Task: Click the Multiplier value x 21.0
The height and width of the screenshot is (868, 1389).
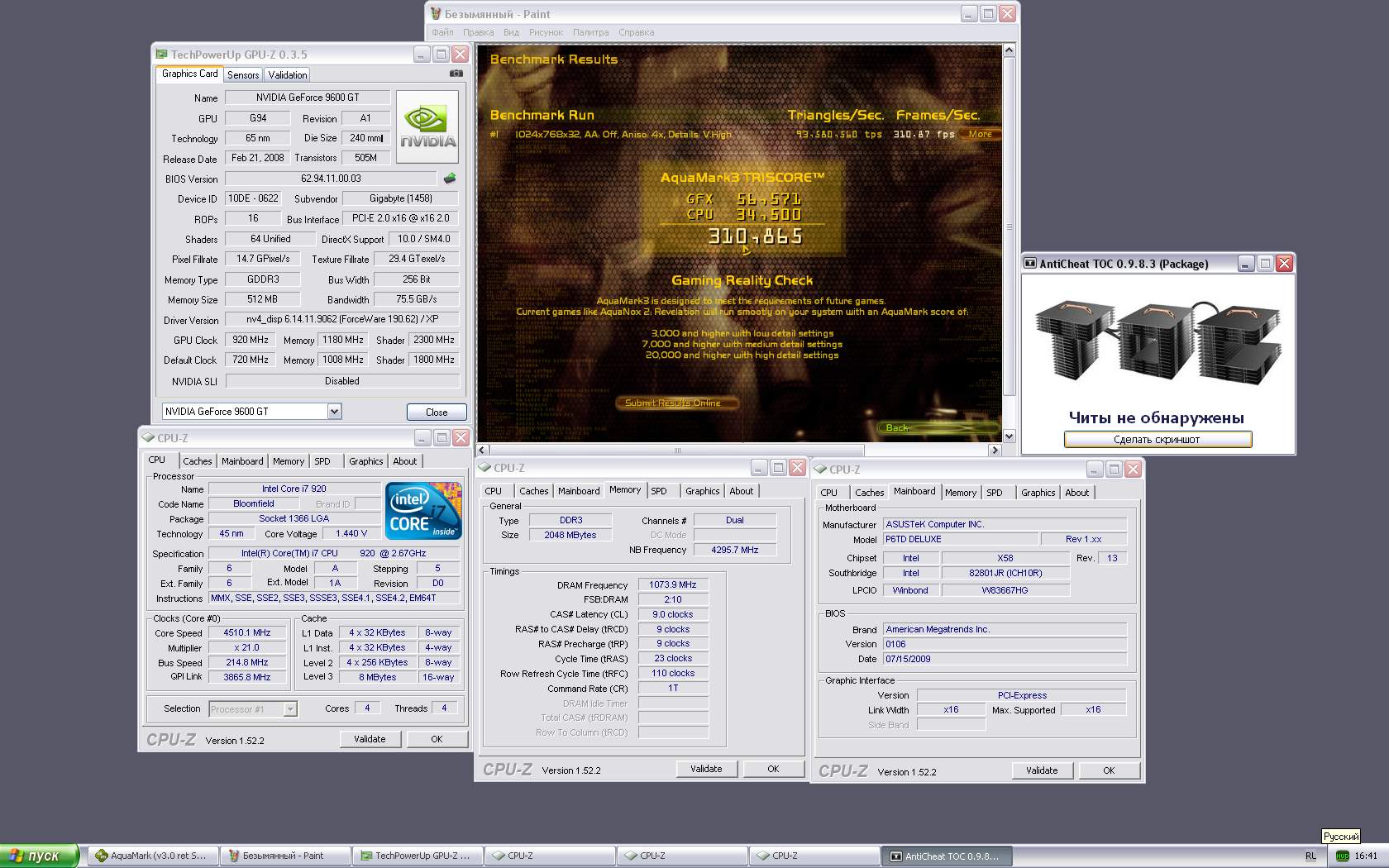Action: pos(247,647)
